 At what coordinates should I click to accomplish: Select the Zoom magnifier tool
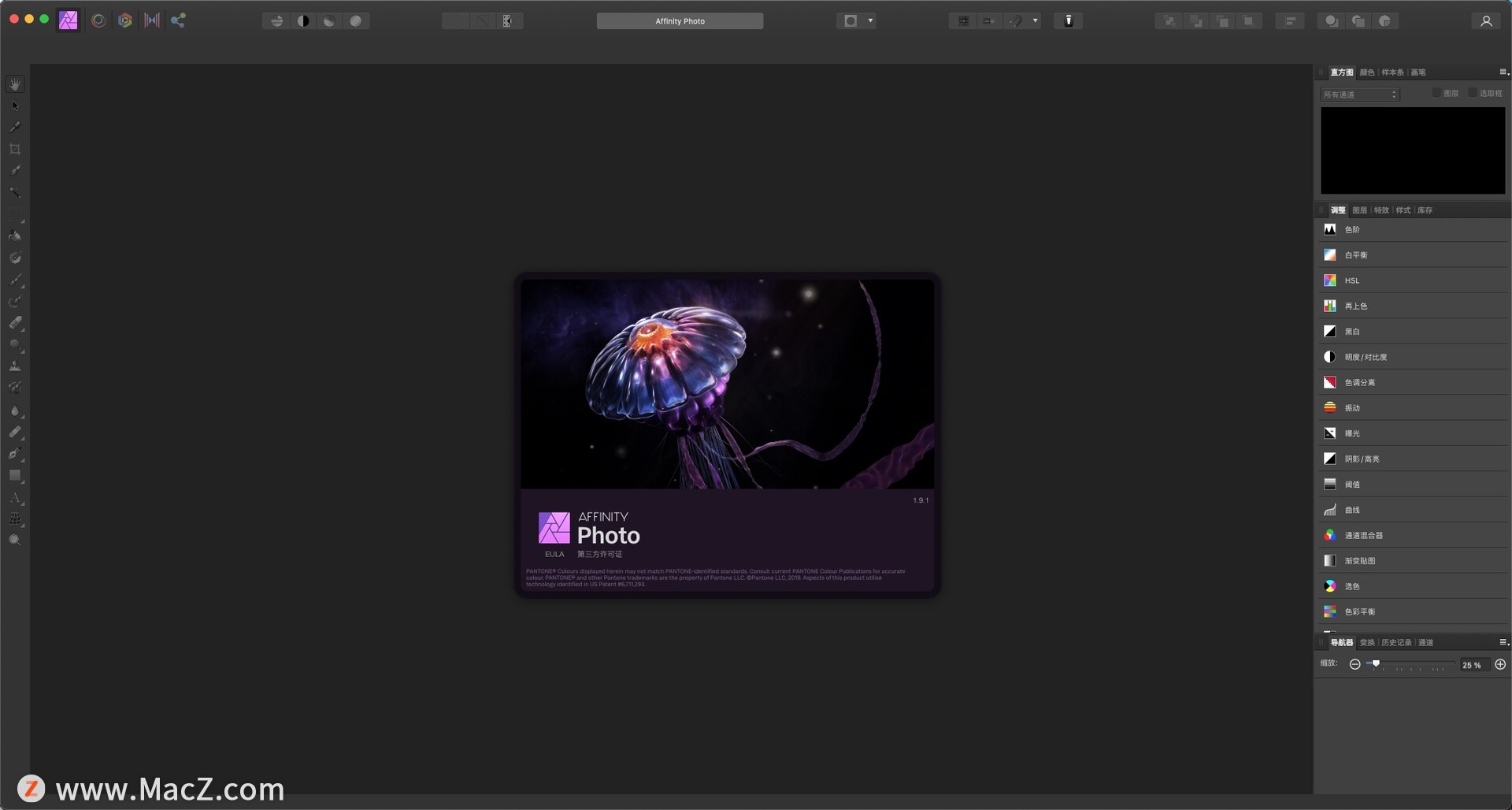click(x=15, y=541)
